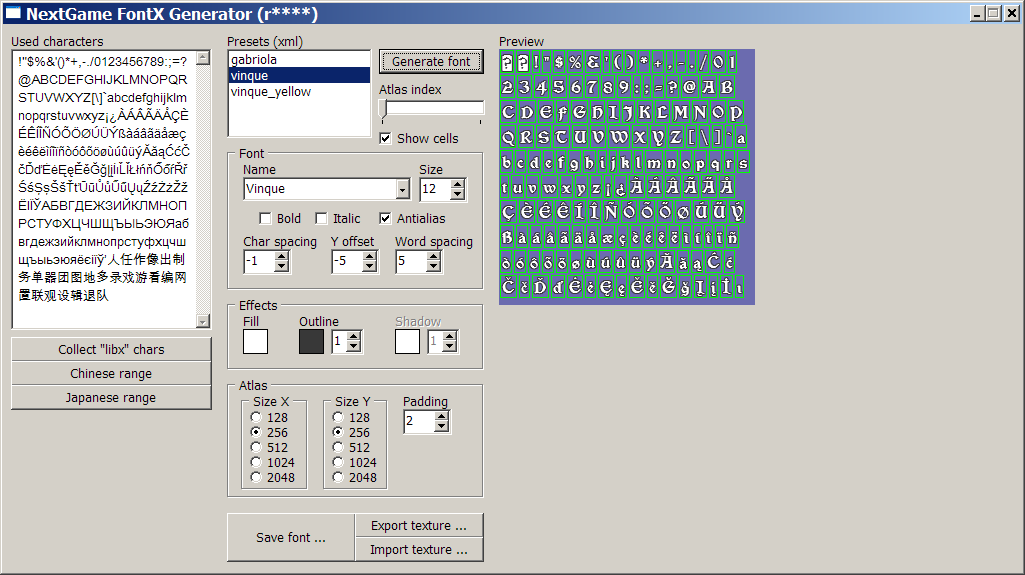The height and width of the screenshot is (575, 1025).
Task: Select Size X 256 radio button
Action: point(256,432)
